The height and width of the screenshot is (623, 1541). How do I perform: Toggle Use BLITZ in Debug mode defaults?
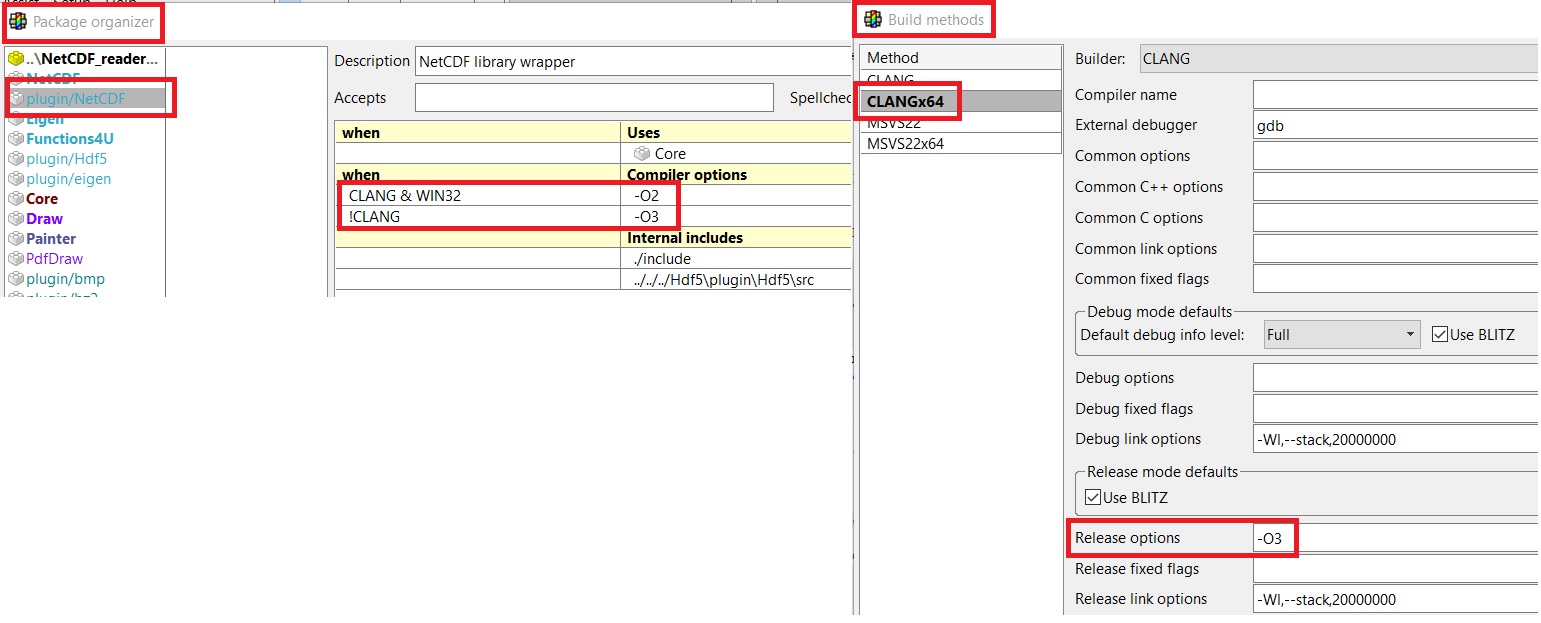pyautogui.click(x=1440, y=335)
